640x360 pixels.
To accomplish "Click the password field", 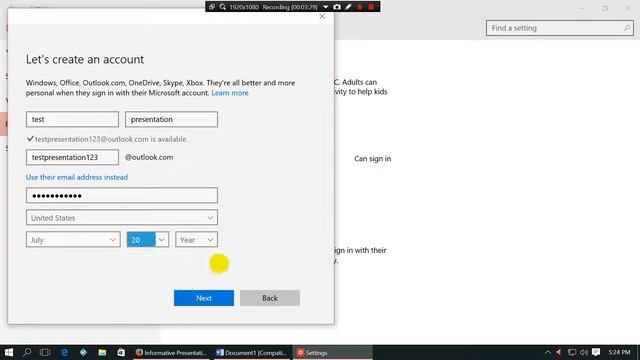I will click(122, 196).
